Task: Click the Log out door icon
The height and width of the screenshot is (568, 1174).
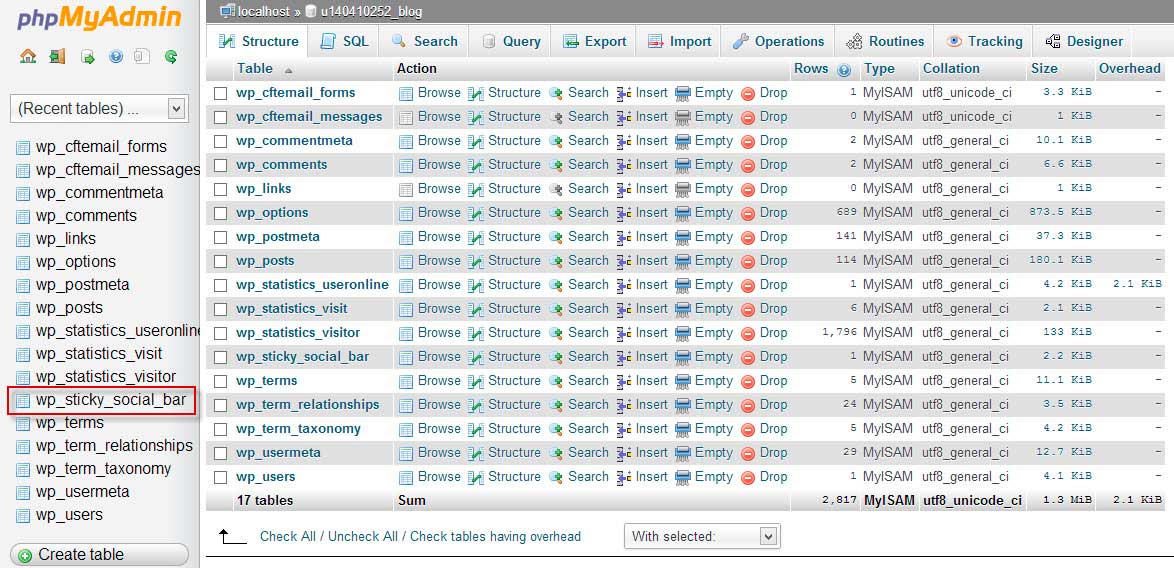Action: (57, 56)
